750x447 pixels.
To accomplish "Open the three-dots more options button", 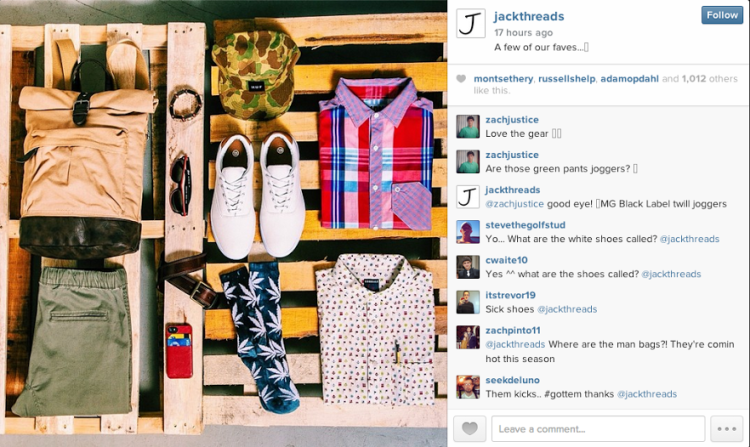I will 727,428.
